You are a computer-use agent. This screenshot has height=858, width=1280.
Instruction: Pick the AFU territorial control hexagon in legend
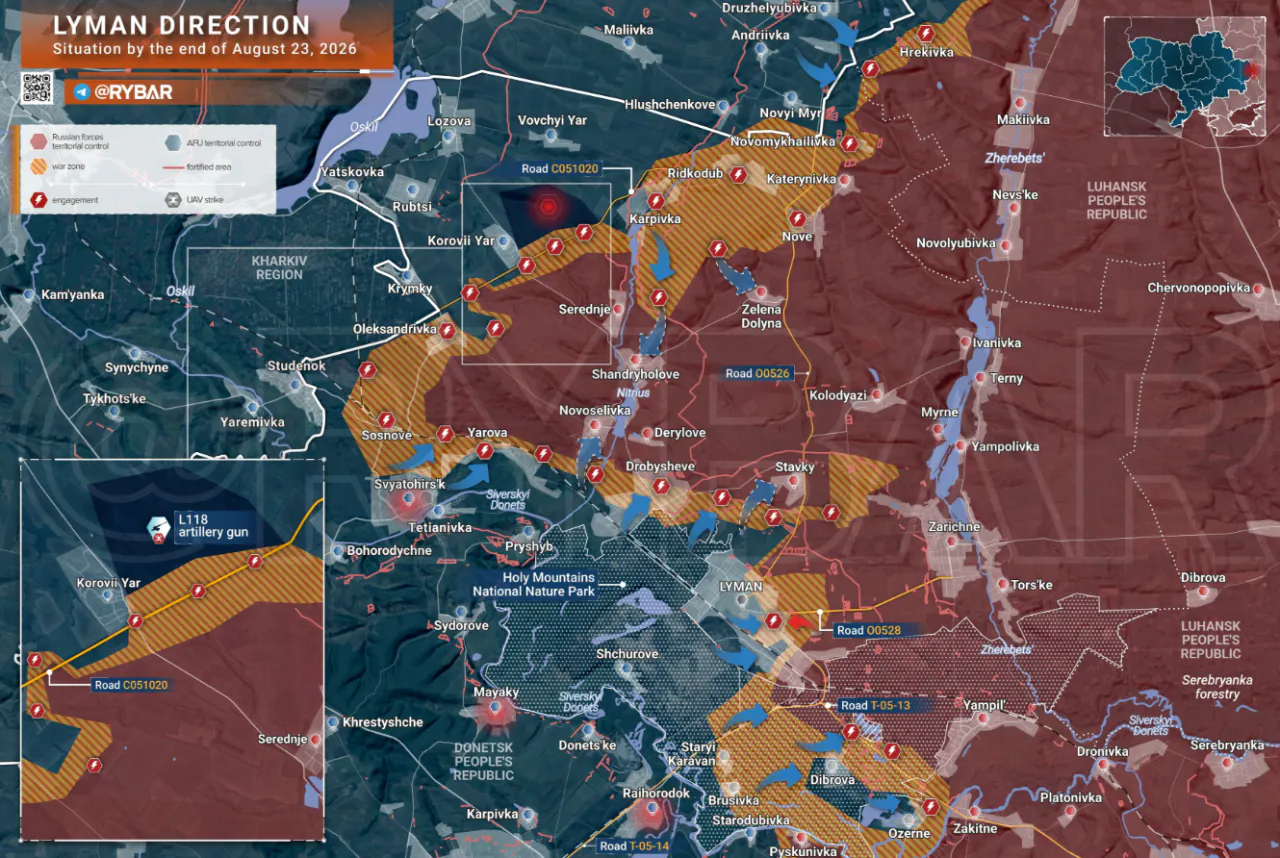pyautogui.click(x=172, y=142)
